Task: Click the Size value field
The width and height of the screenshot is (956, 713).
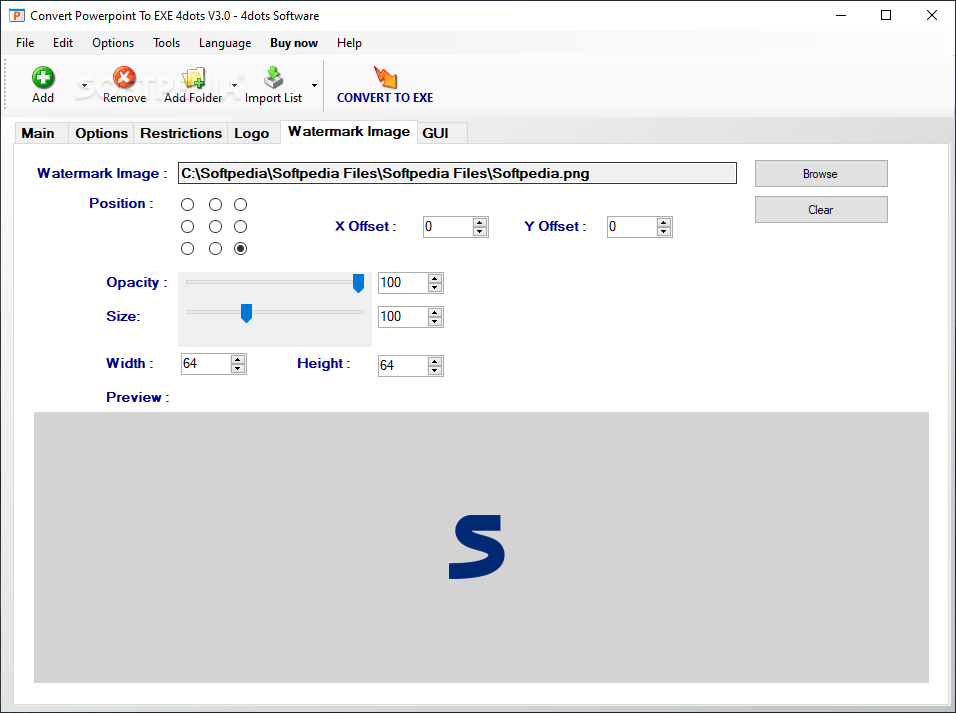Action: (x=403, y=317)
